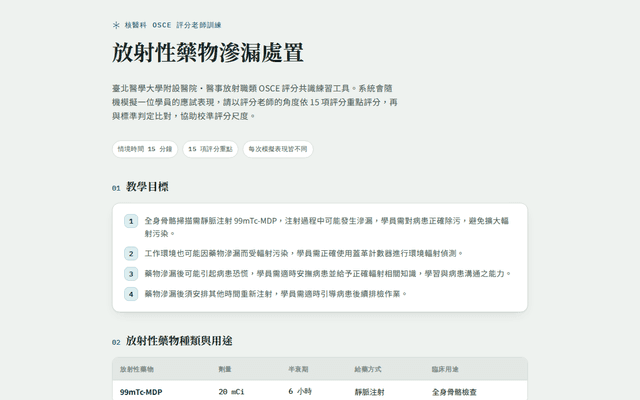Click the 臺北醫學大學附設醫院 intro paragraph
The width and height of the screenshot is (640, 400).
coord(255,102)
